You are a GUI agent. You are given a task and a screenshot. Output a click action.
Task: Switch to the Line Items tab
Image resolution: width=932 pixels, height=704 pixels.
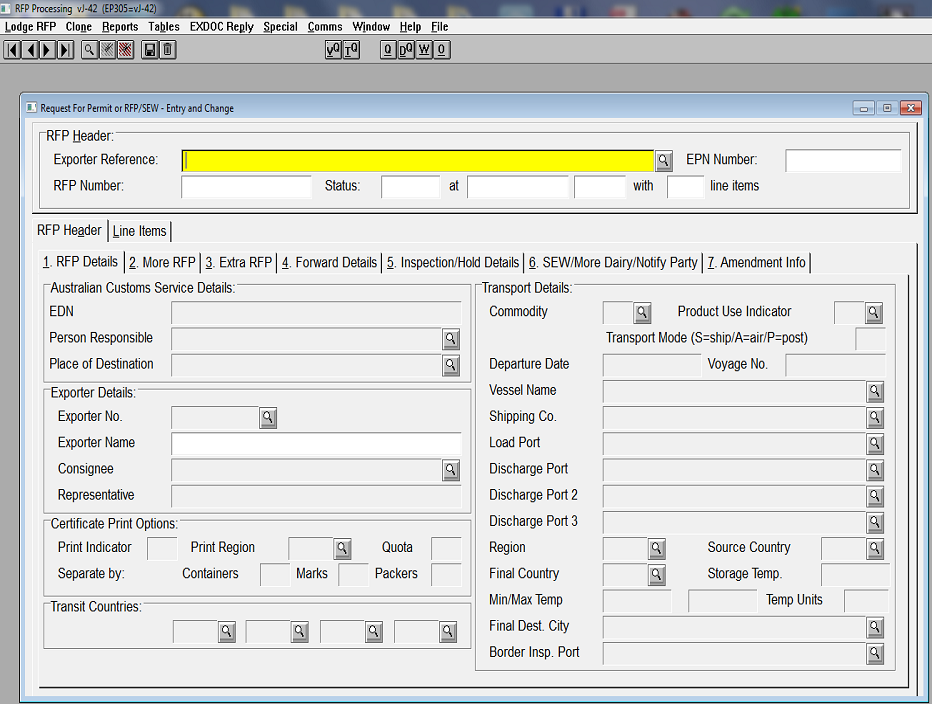139,231
